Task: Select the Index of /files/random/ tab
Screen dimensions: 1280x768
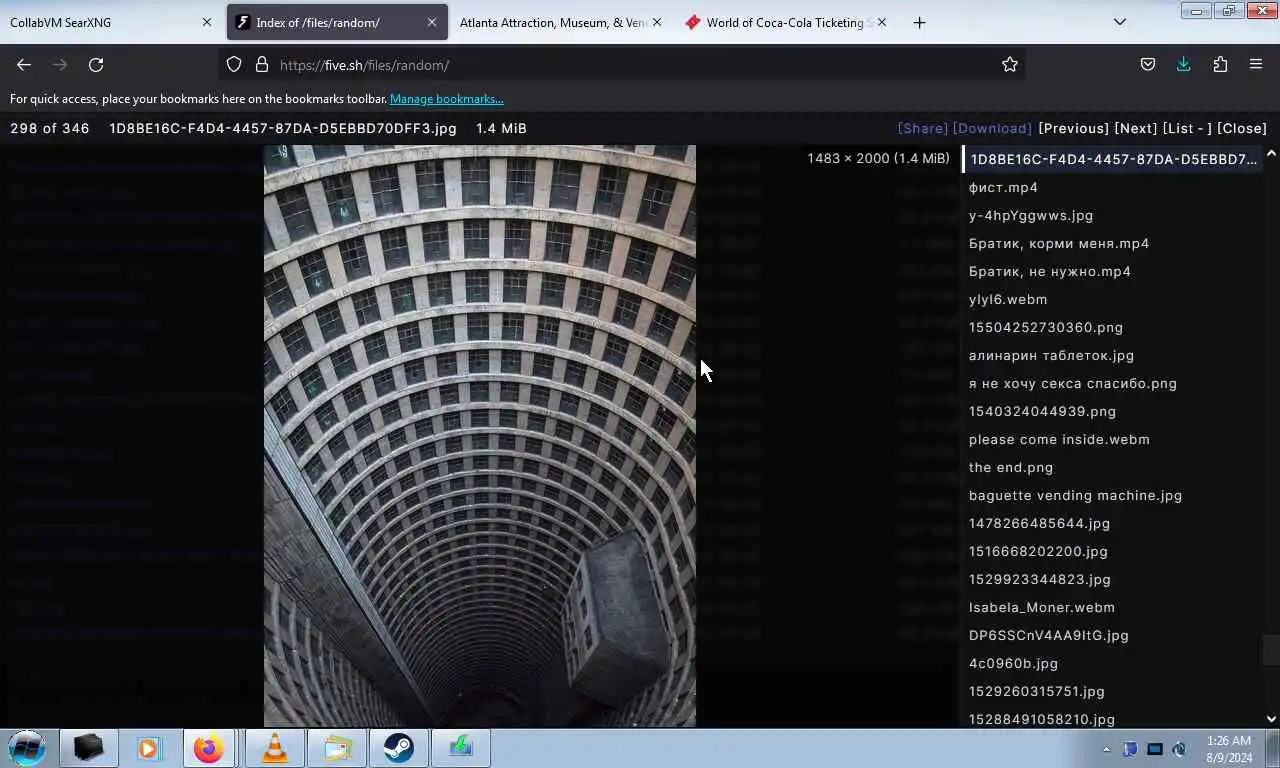Action: (335, 22)
